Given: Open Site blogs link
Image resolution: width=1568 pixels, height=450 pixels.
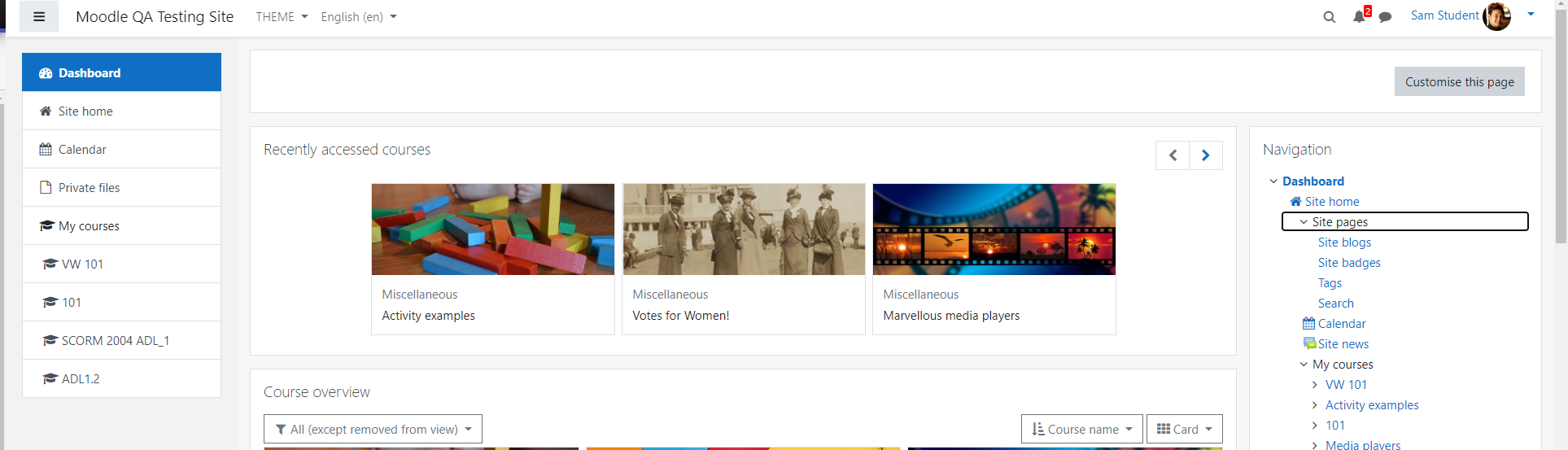Looking at the screenshot, I should [1344, 242].
